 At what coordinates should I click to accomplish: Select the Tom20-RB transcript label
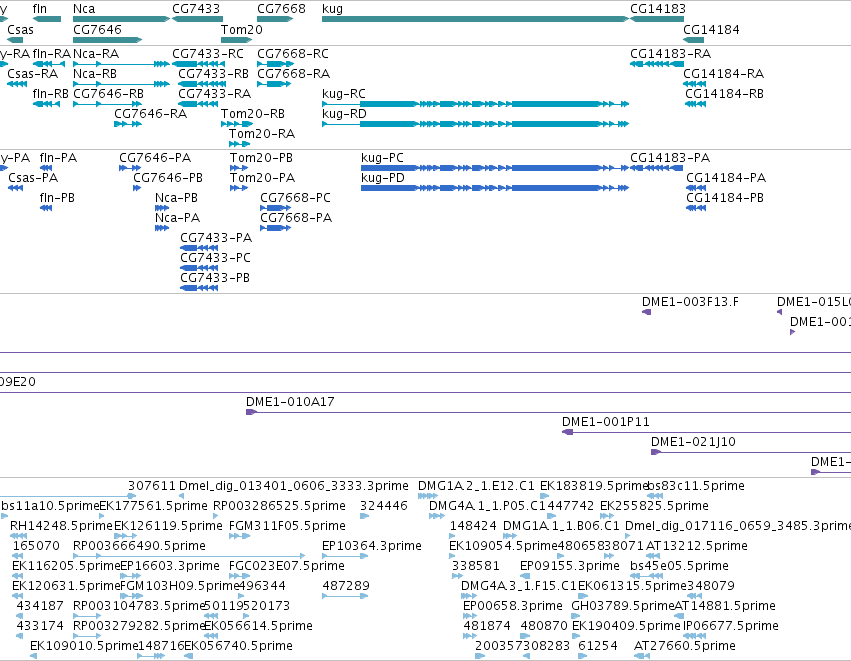click(252, 114)
